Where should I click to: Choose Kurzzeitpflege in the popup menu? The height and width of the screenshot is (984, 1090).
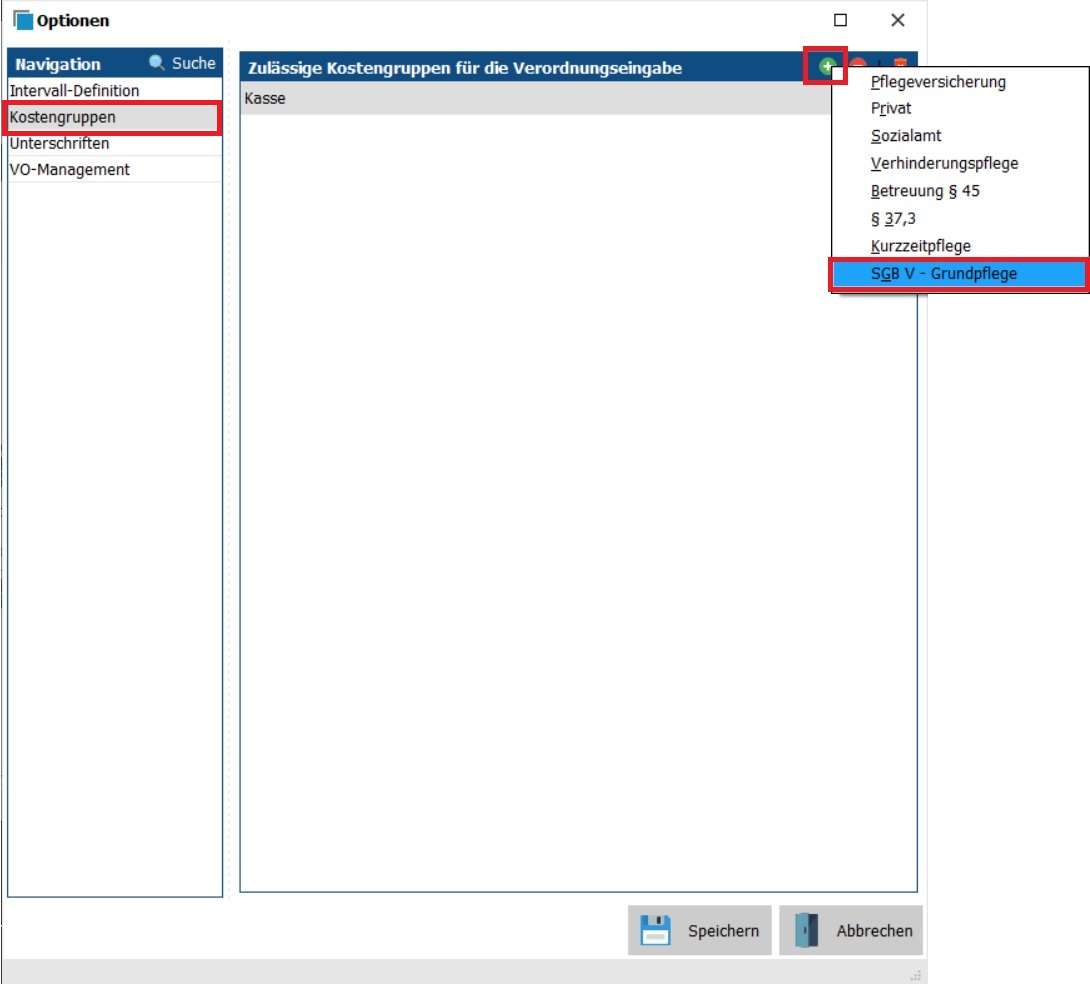click(x=920, y=245)
